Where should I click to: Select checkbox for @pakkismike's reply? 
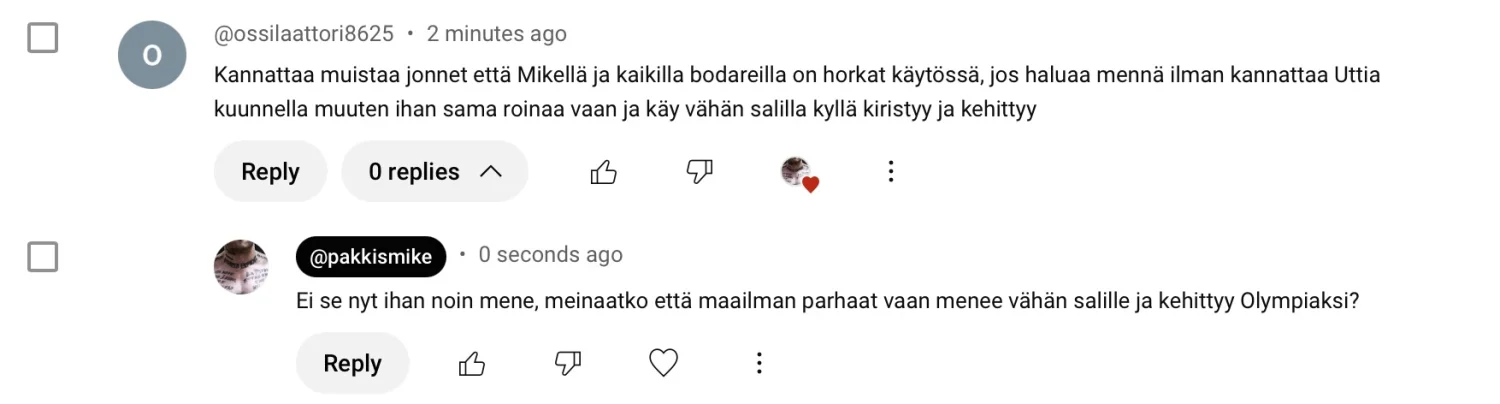point(42,257)
